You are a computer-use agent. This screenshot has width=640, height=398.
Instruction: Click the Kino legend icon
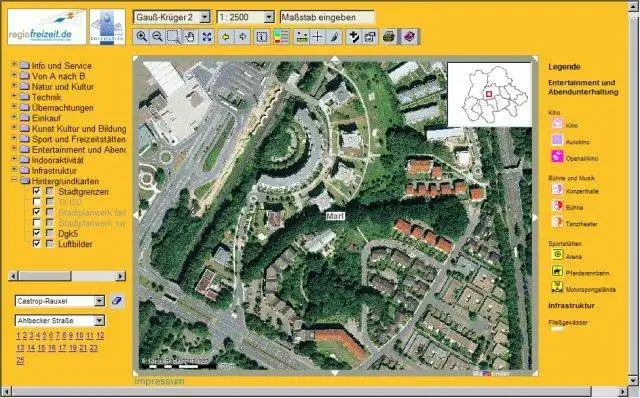click(557, 123)
